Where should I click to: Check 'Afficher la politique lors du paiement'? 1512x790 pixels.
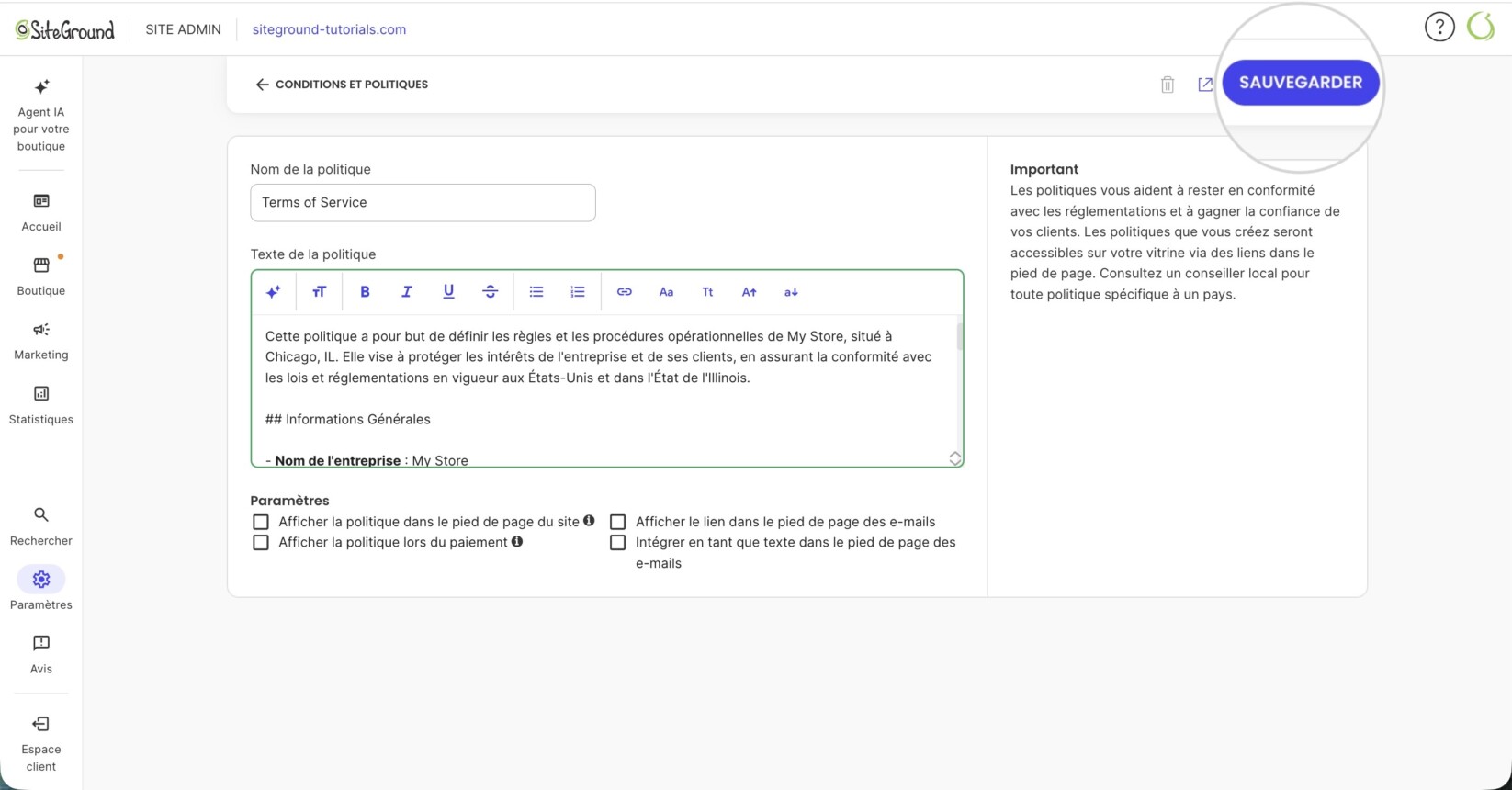click(x=261, y=543)
